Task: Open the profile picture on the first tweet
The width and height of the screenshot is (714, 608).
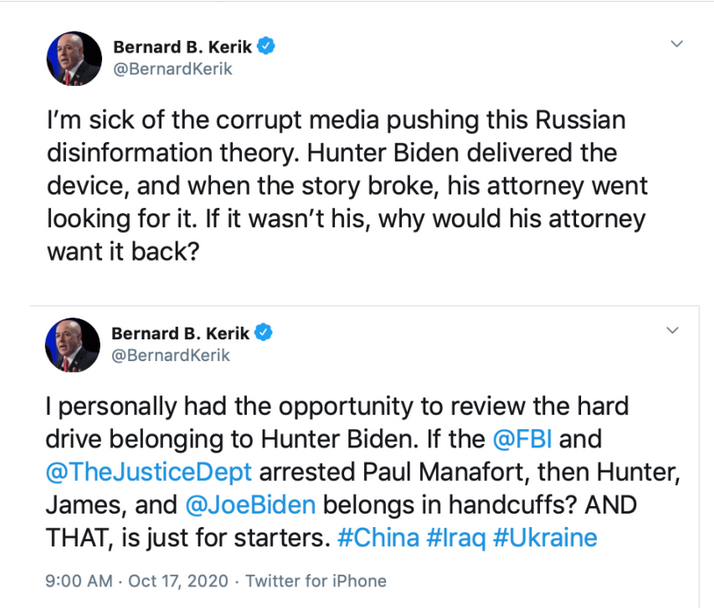Action: pos(74,58)
